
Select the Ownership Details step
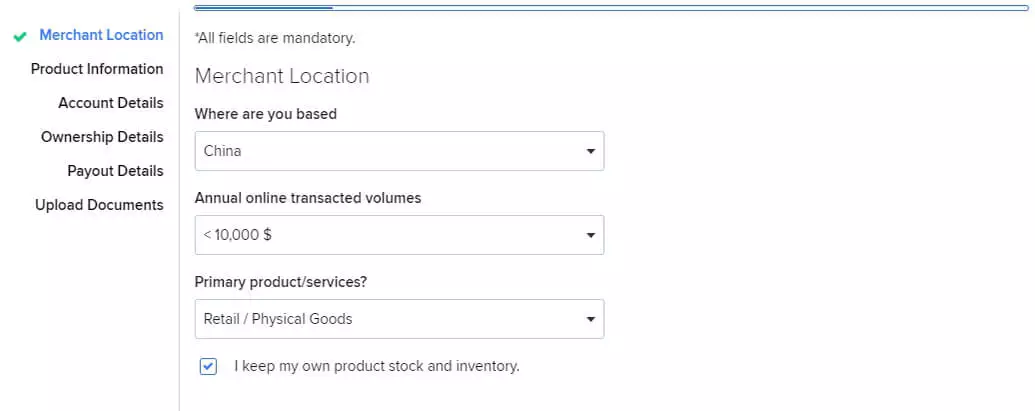(x=102, y=137)
